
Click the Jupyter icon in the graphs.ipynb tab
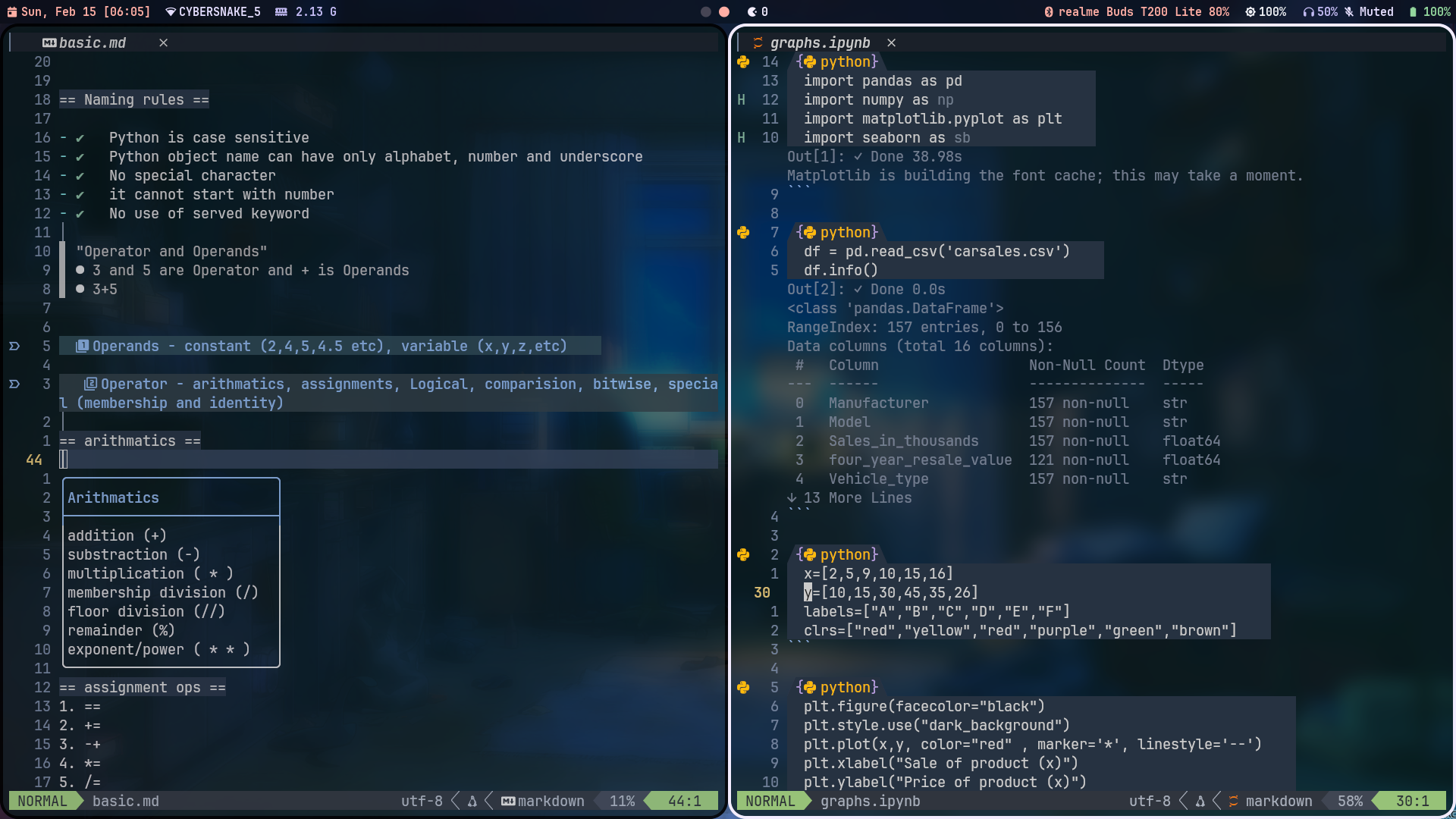(758, 42)
